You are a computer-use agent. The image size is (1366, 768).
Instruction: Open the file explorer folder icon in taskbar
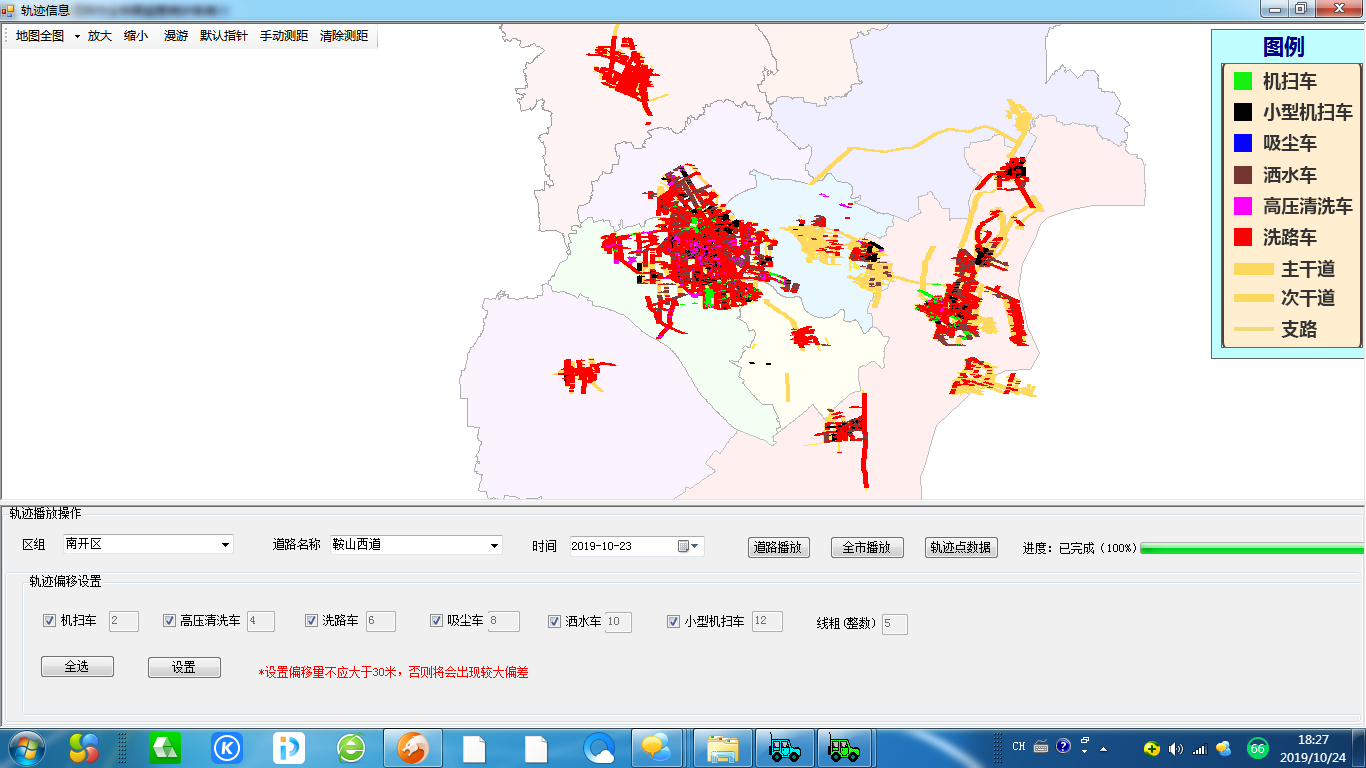coord(722,748)
